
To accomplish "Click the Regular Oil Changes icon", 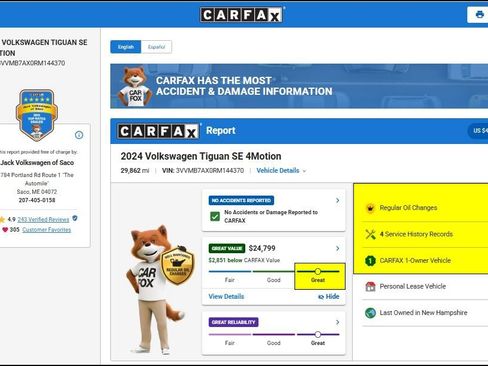I will pyautogui.click(x=370, y=208).
